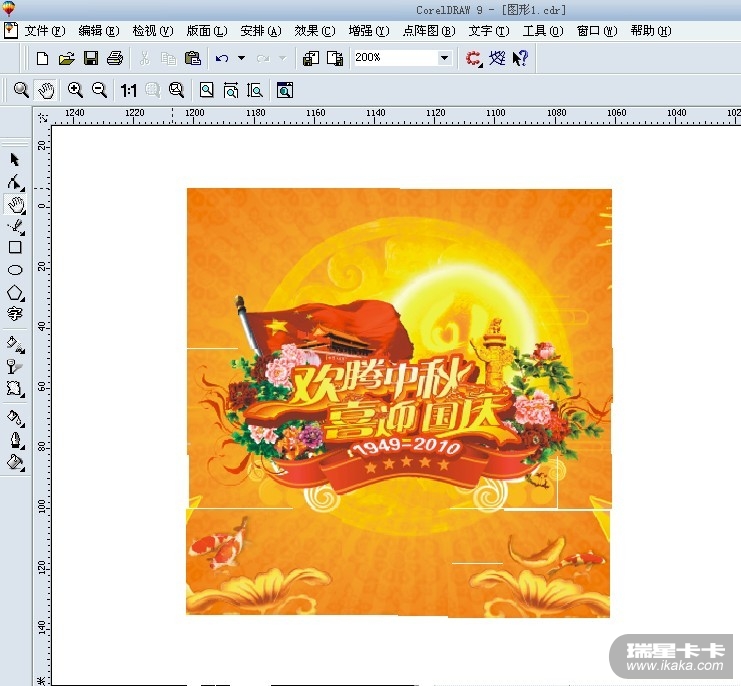This screenshot has width=741, height=686.
Task: Click Zoom to Page icon
Action: pyautogui.click(x=207, y=90)
